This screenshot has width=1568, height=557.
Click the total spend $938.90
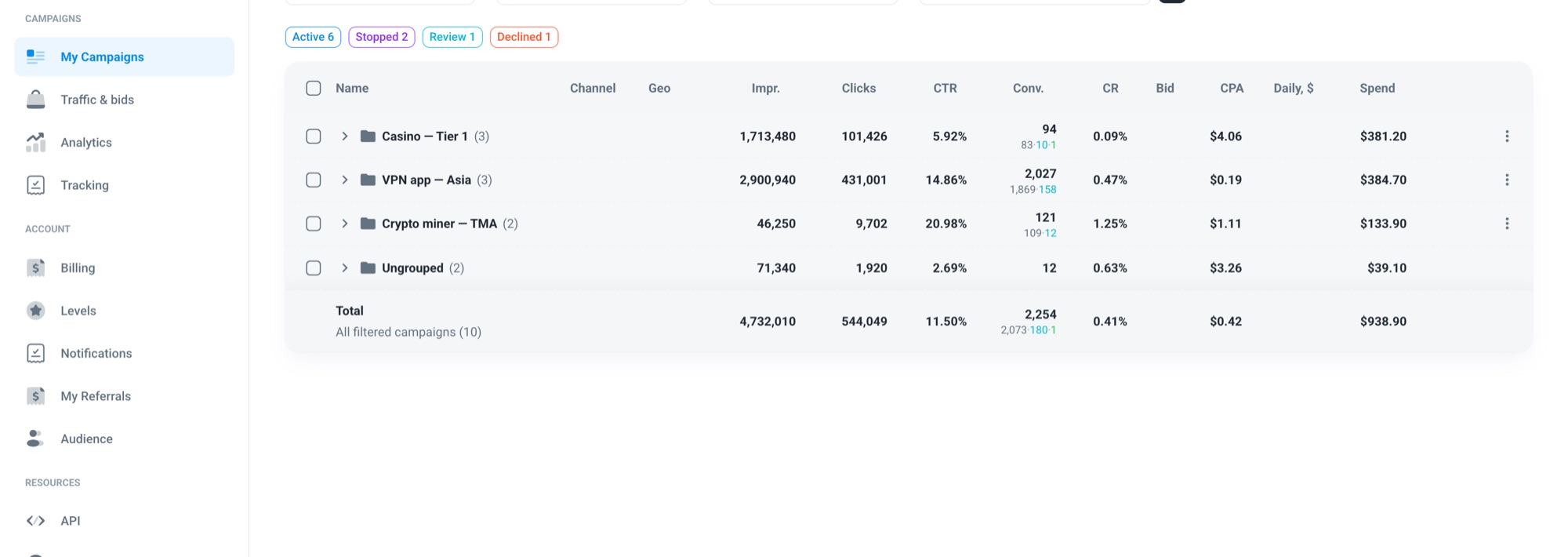tap(1383, 321)
